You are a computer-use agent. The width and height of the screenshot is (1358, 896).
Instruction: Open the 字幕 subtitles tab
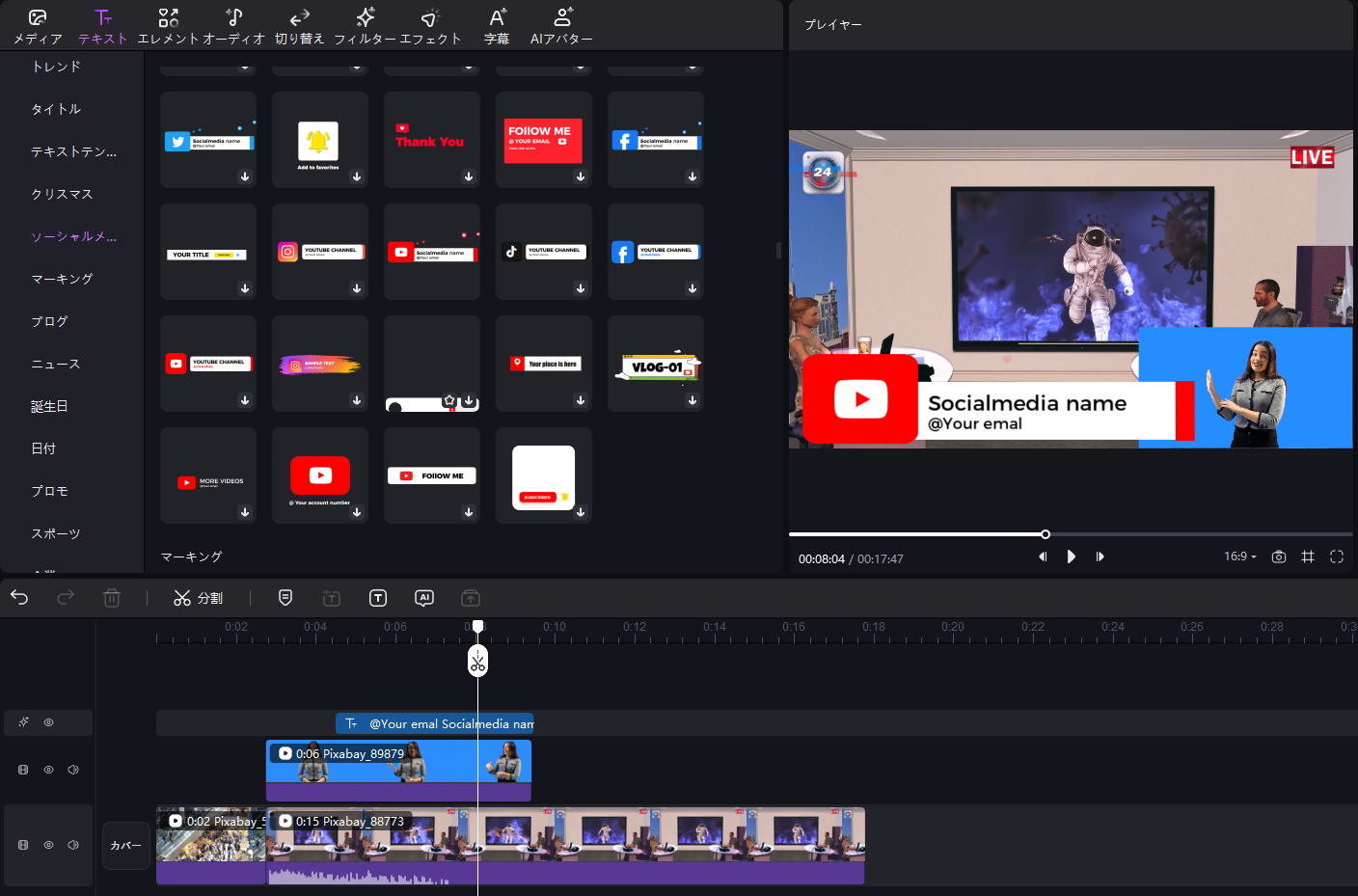[x=497, y=26]
